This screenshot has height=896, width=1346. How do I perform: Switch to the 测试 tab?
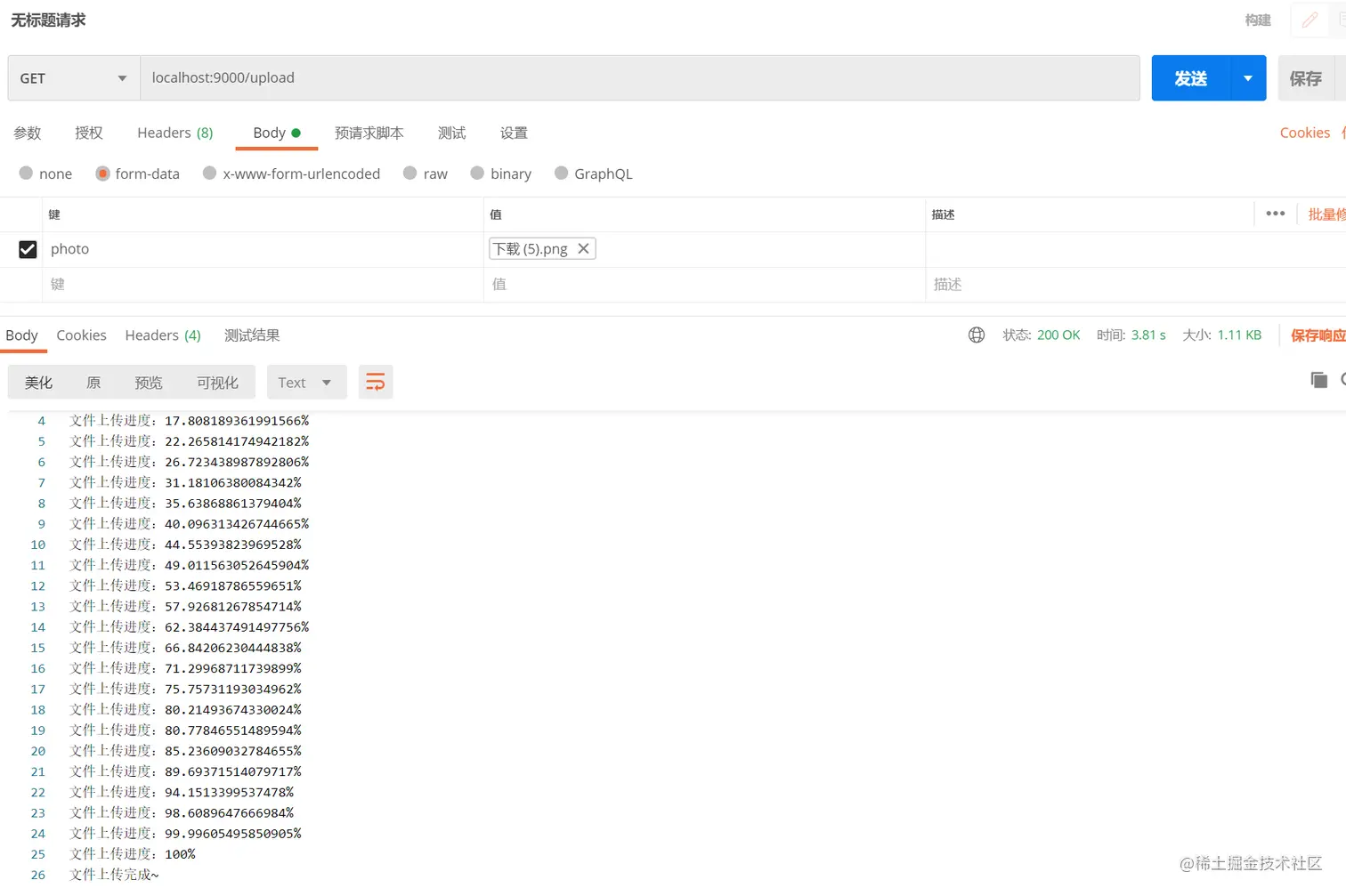coord(452,133)
